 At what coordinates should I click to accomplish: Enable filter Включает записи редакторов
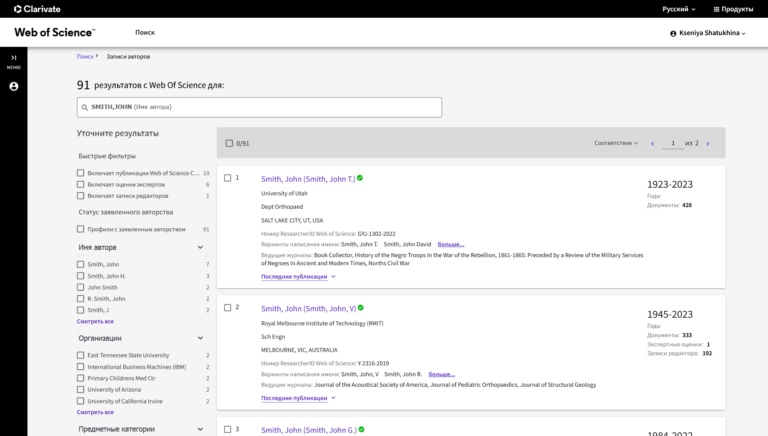80,195
